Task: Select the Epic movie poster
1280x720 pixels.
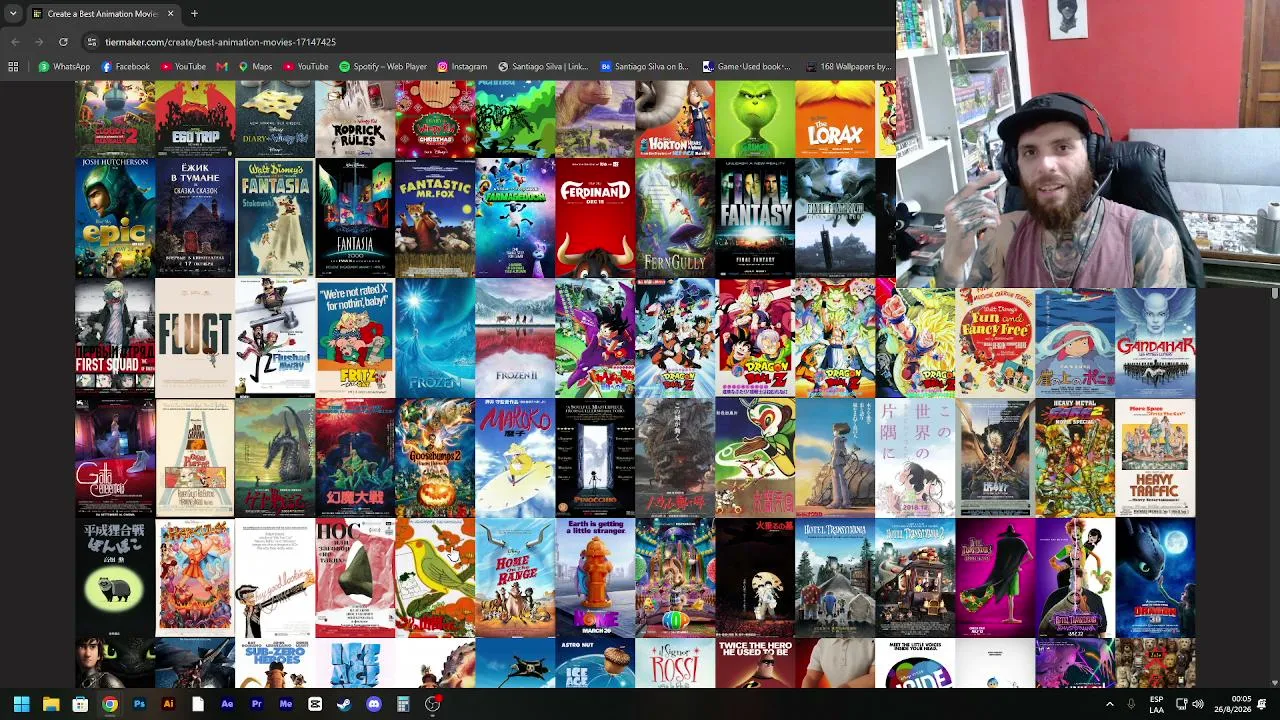Action: tap(115, 218)
